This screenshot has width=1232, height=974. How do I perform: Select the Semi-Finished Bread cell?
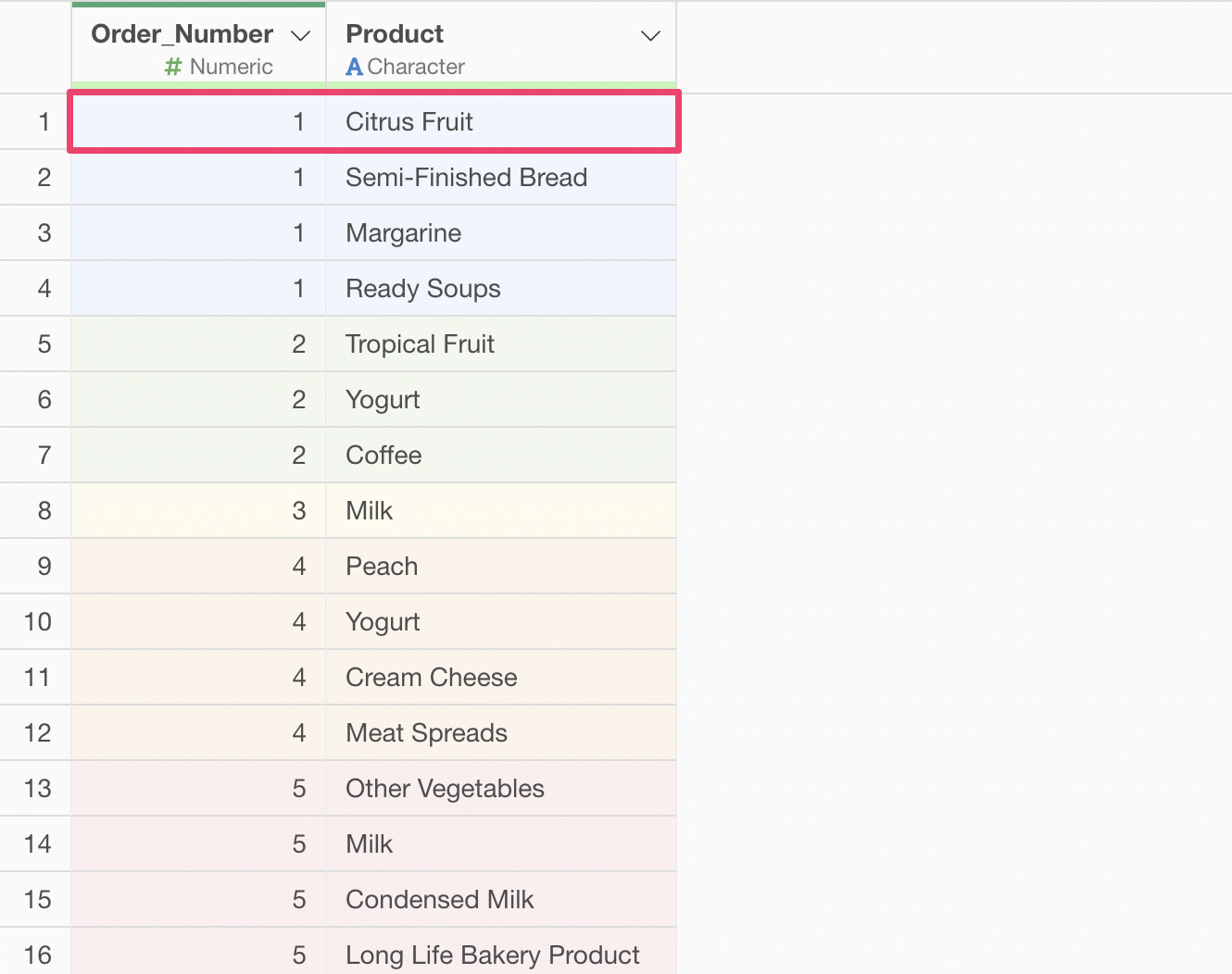(x=466, y=178)
